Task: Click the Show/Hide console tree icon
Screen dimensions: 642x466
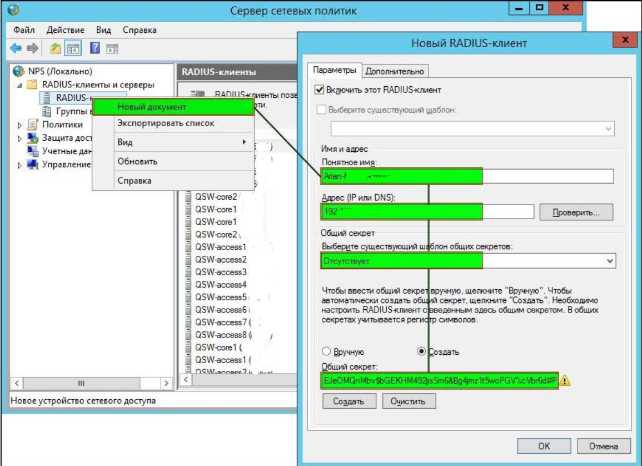Action: [x=75, y=48]
